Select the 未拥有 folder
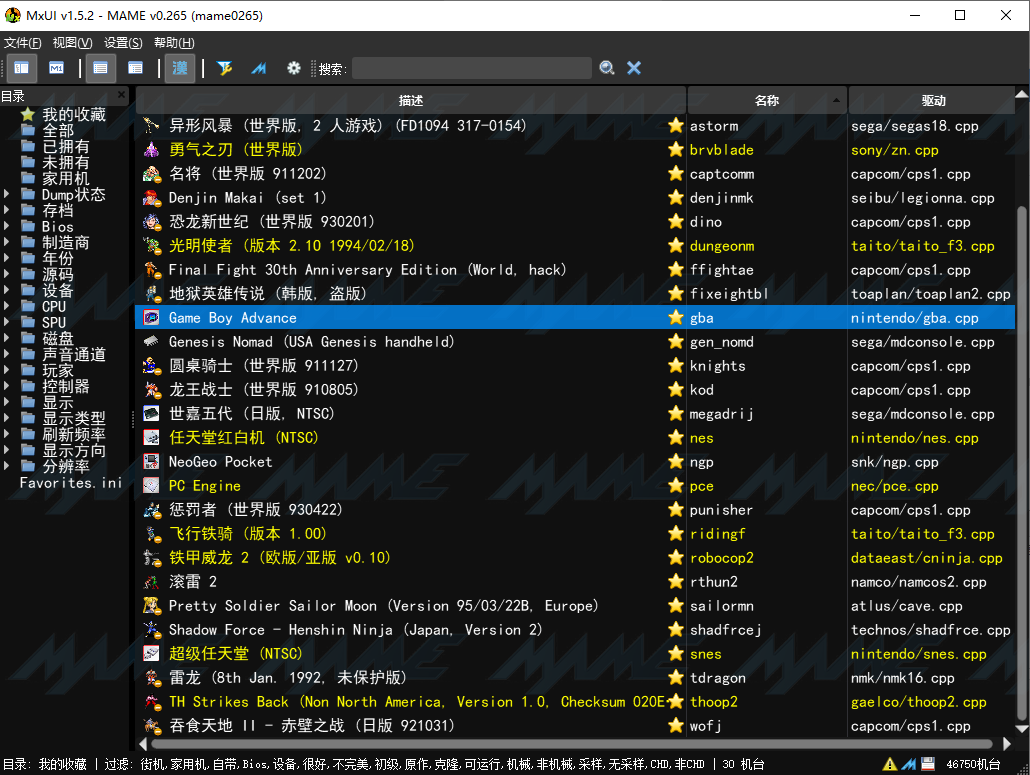The image size is (1030, 775). [x=66, y=163]
